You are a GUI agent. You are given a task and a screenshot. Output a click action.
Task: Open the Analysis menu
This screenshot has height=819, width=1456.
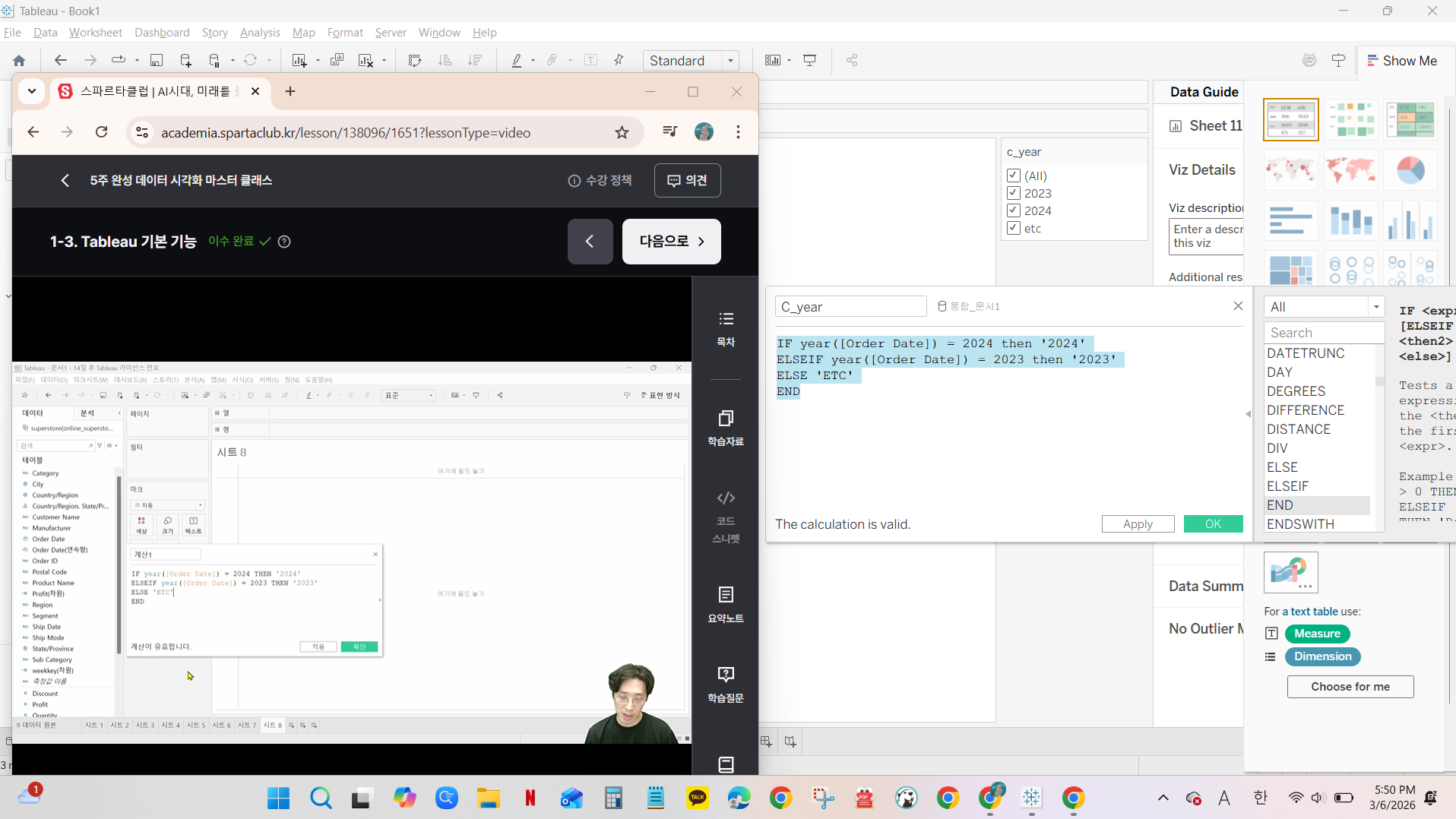pos(260,33)
